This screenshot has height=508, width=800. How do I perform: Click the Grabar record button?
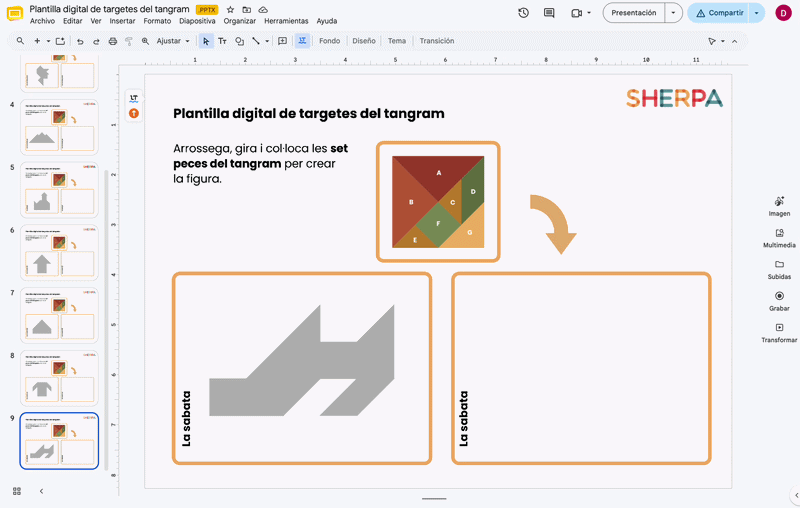click(779, 301)
